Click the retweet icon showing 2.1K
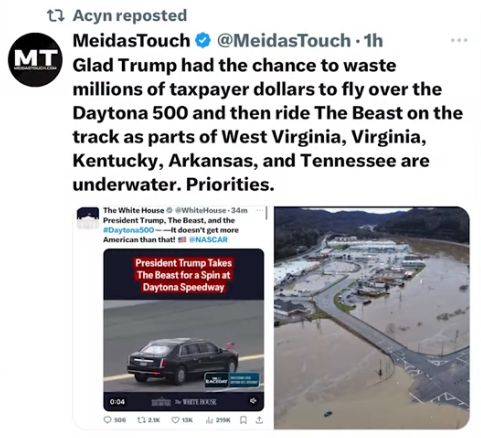 (x=141, y=420)
